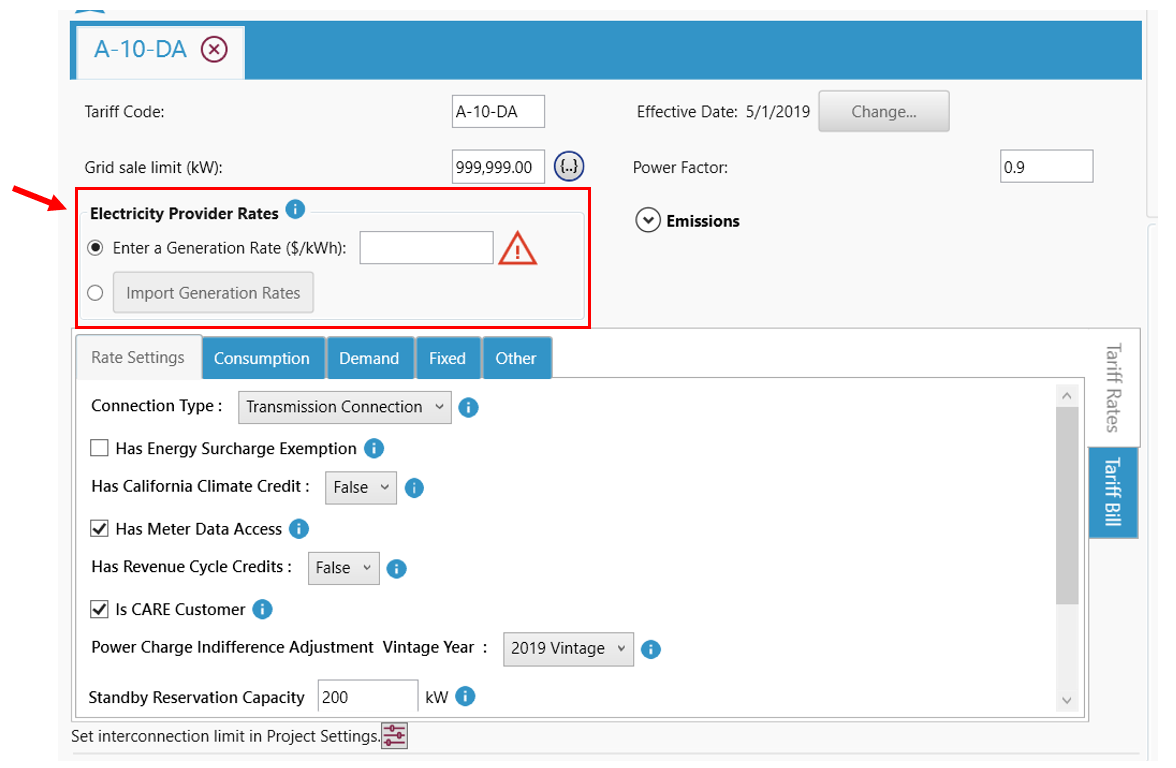Enable Has Energy Surcharge Exemption checkbox
Viewport: 1176px width, 768px height.
point(100,448)
